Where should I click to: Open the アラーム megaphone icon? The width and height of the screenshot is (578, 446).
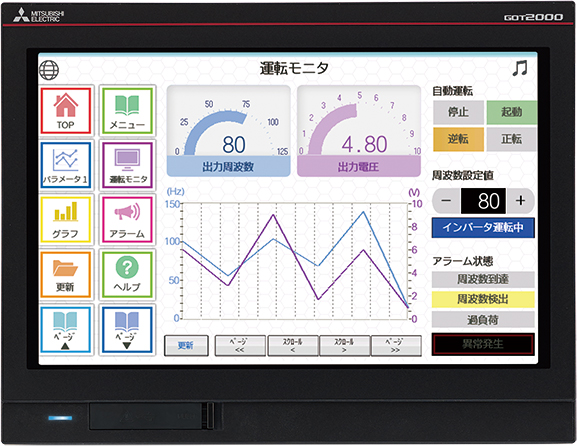click(127, 220)
